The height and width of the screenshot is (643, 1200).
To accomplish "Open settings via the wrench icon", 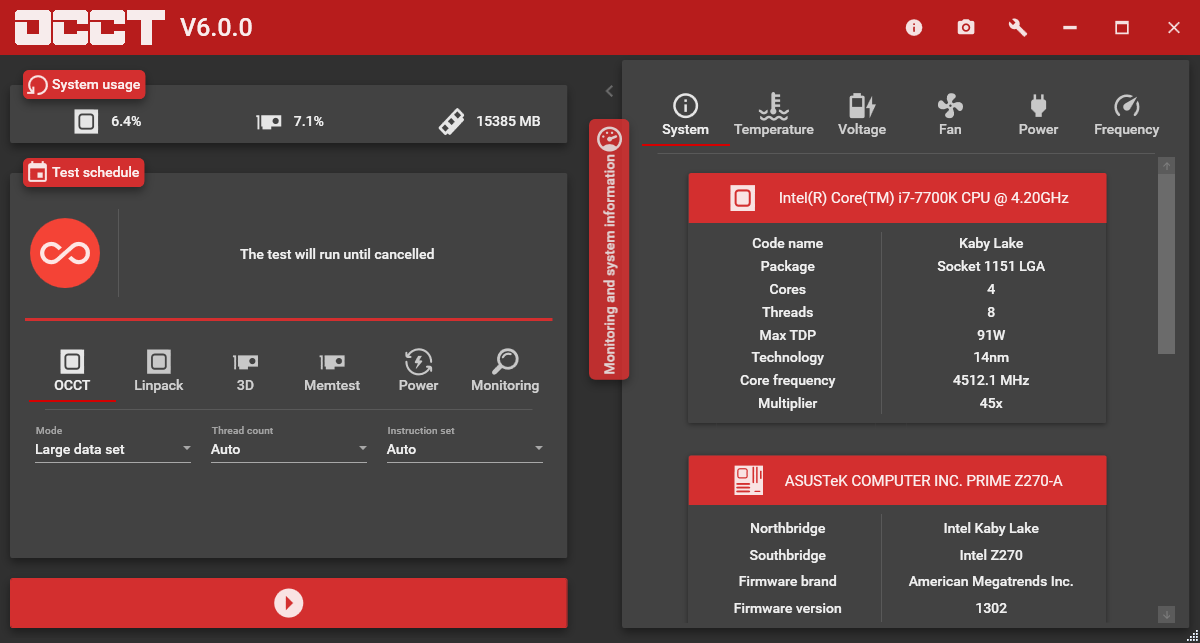I will 1018,27.
